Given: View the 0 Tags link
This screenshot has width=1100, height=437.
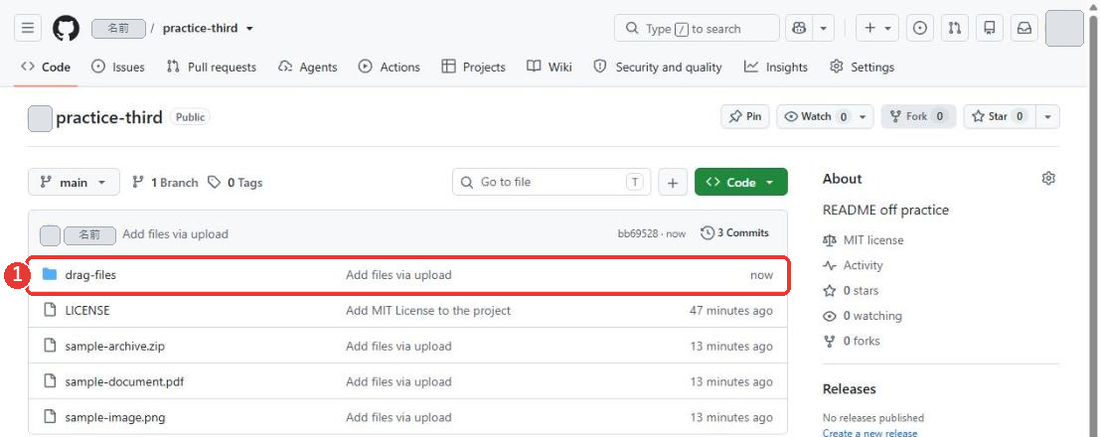Looking at the screenshot, I should coord(235,182).
